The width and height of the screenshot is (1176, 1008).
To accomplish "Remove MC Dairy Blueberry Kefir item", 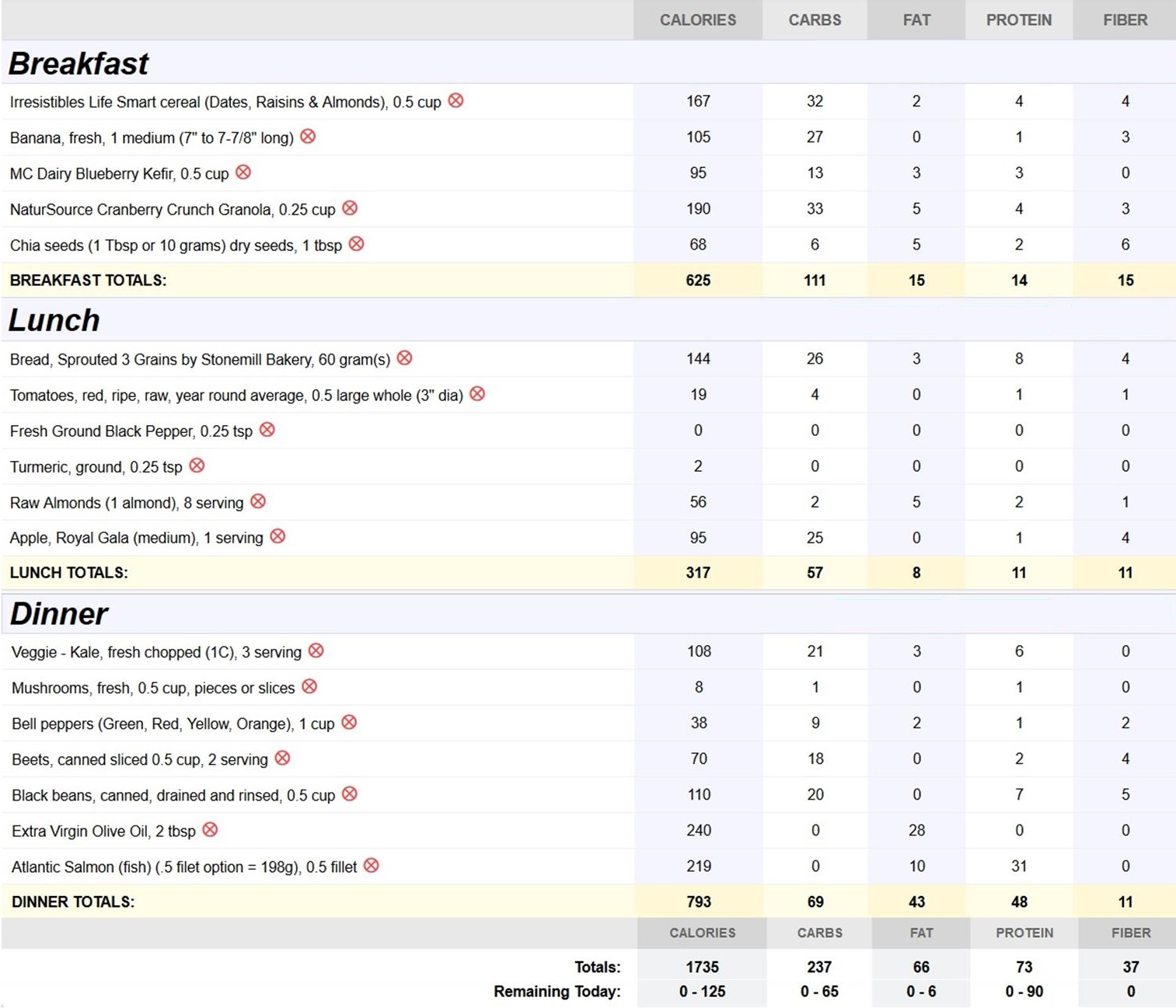I will tap(243, 173).
